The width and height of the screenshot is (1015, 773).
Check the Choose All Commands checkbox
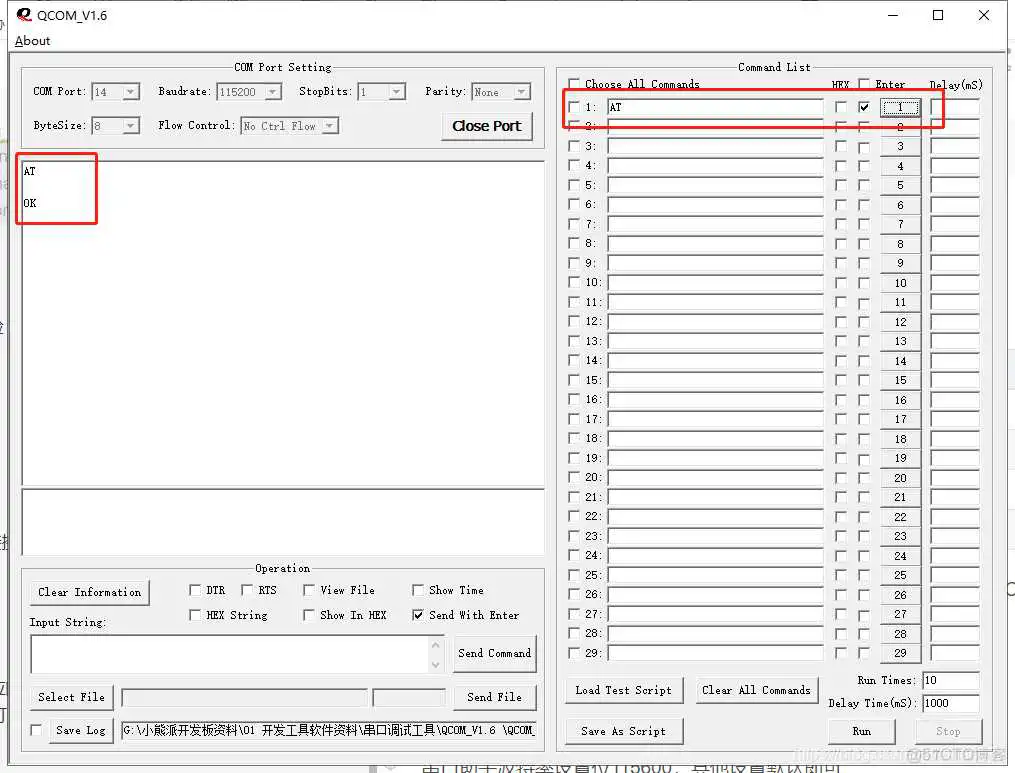pos(574,84)
